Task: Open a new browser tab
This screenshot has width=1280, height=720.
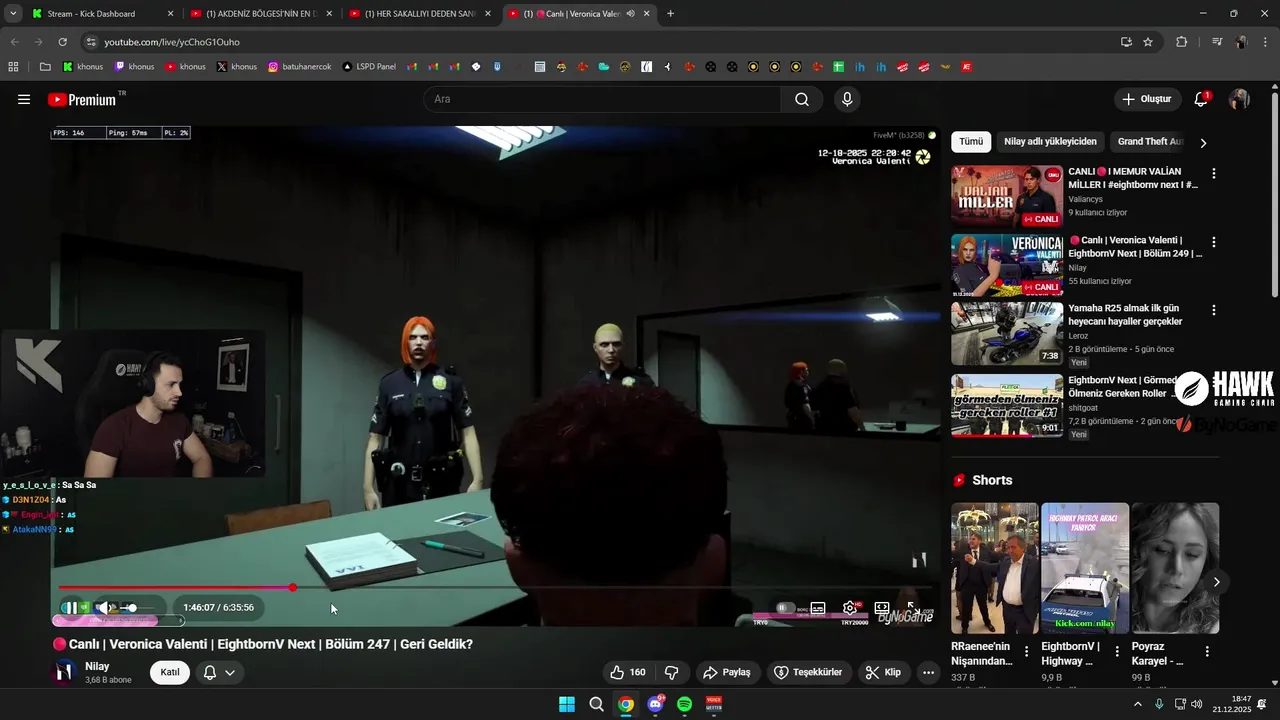Action: [670, 14]
